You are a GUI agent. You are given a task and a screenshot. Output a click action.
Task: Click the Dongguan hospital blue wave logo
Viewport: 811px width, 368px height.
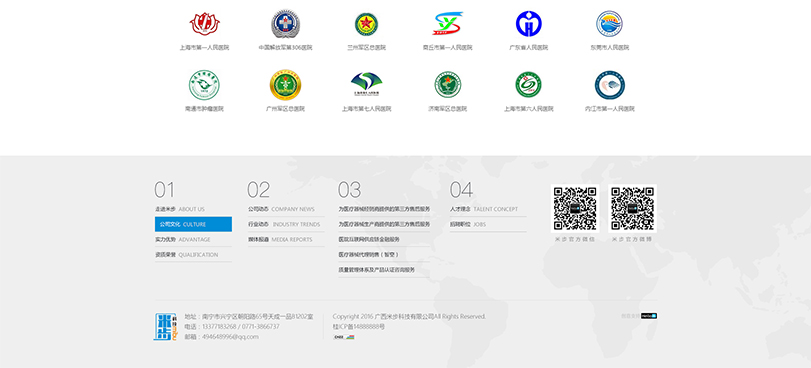click(609, 24)
